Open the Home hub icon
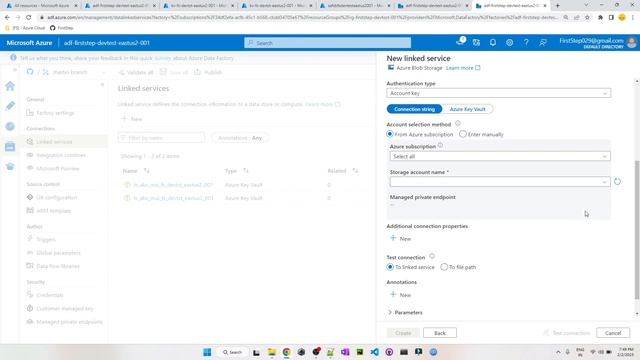Image resolution: width=640 pixels, height=360 pixels. click(10, 86)
